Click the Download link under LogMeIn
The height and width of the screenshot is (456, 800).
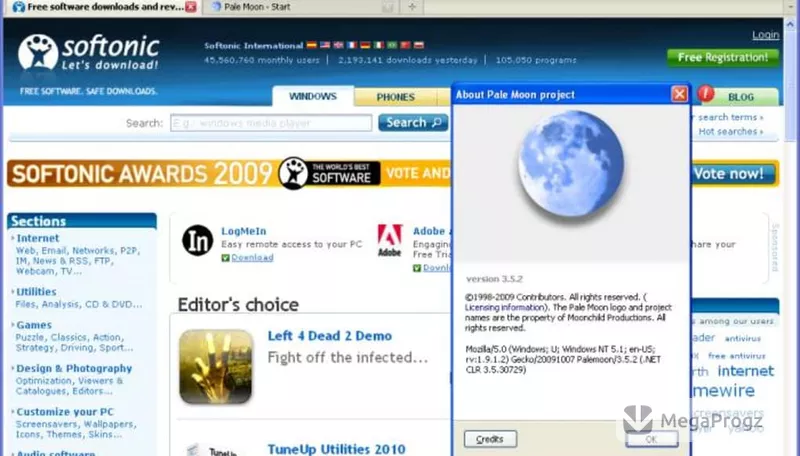click(x=253, y=258)
